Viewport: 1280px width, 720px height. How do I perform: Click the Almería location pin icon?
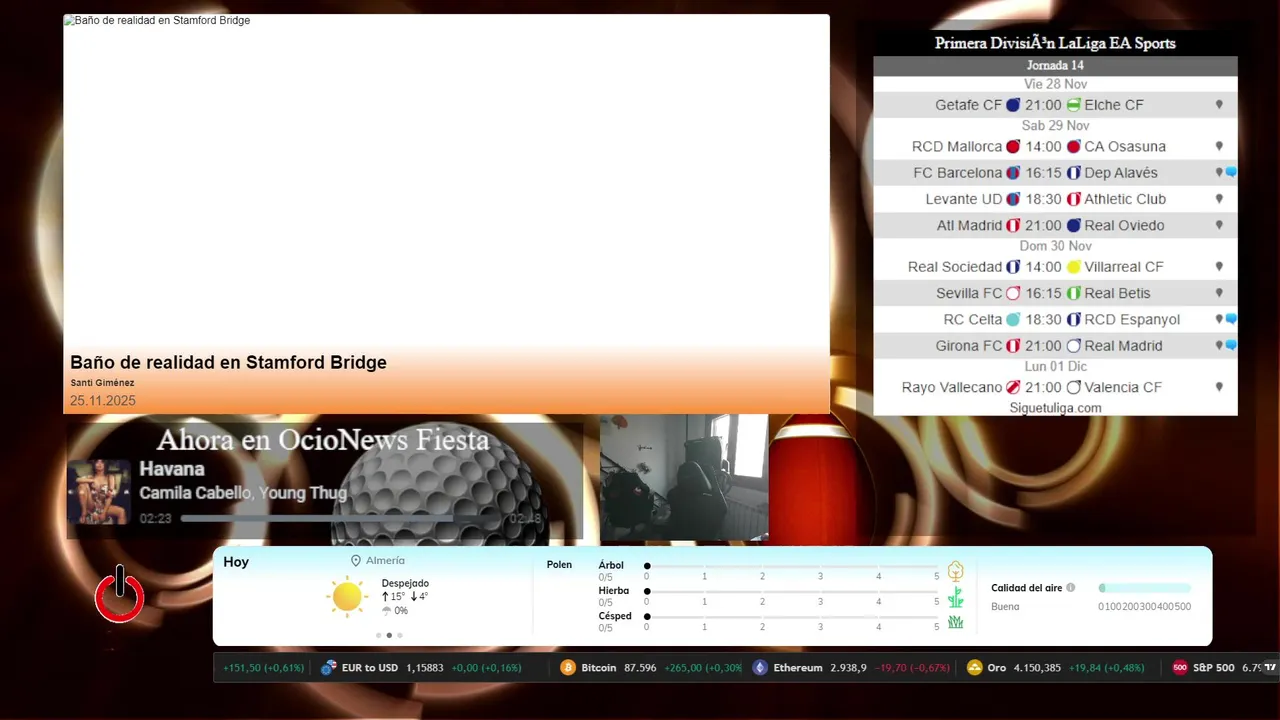[x=356, y=561]
